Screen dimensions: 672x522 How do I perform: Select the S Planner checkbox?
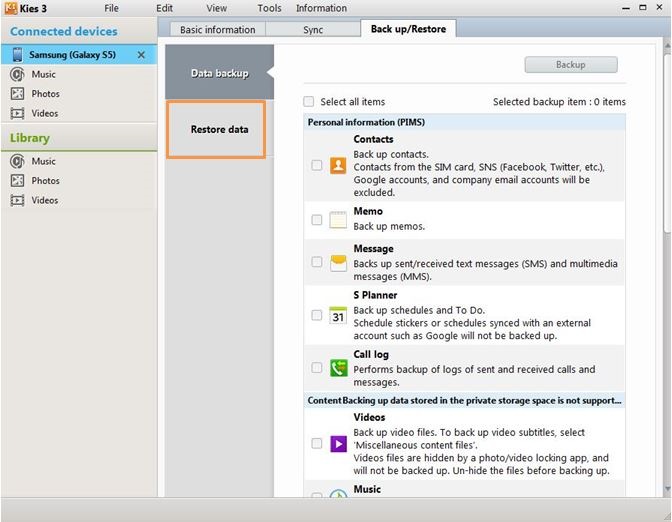[x=317, y=315]
